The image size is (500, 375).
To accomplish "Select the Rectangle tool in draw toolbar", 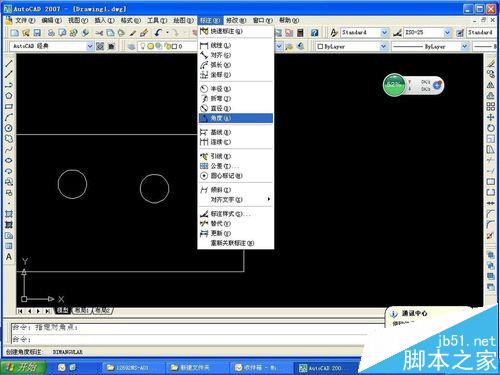I will (x=9, y=107).
